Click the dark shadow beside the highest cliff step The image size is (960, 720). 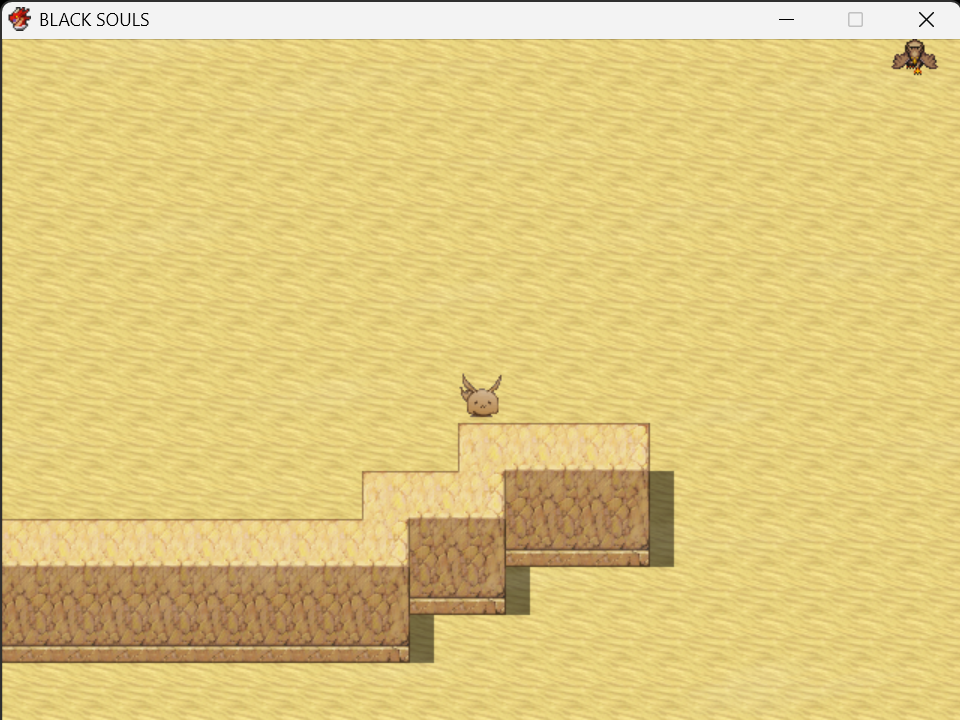coord(662,519)
